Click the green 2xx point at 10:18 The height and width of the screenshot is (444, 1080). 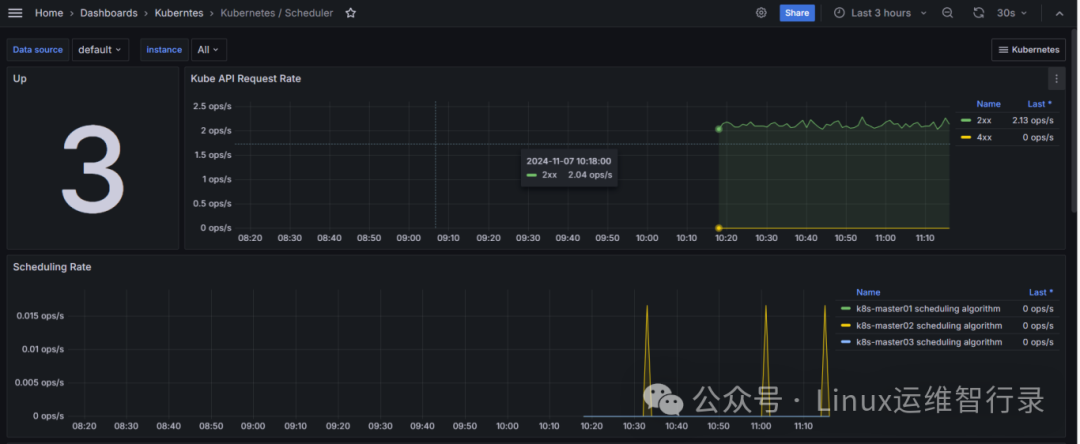click(x=718, y=129)
